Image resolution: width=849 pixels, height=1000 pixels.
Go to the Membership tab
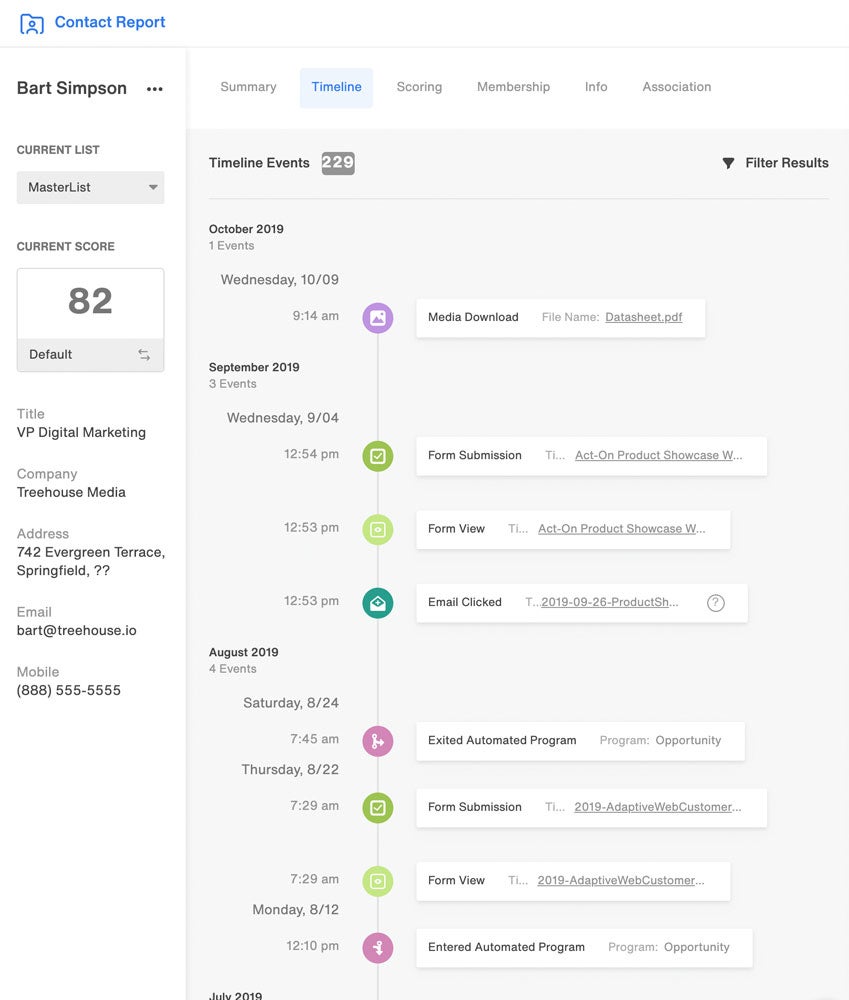coord(513,87)
